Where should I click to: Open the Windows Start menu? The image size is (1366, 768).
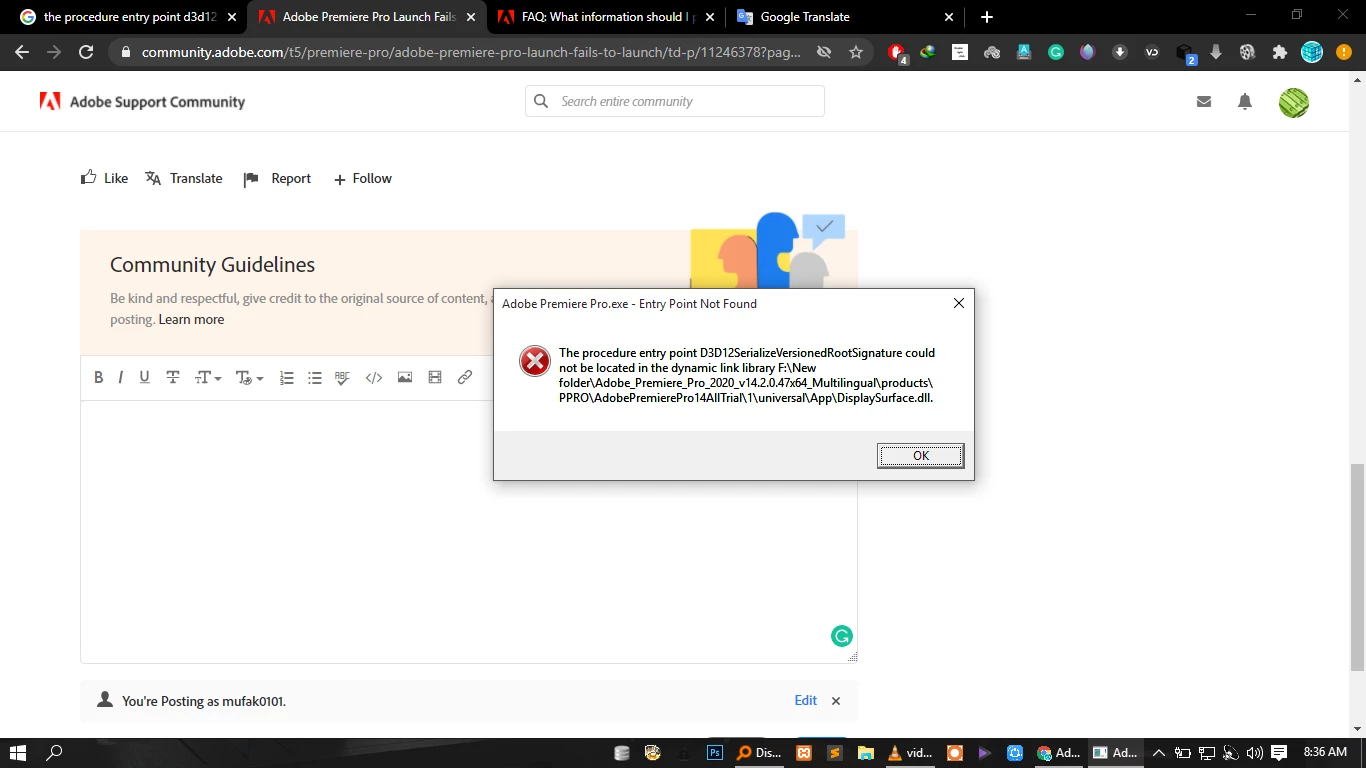[x=18, y=753]
